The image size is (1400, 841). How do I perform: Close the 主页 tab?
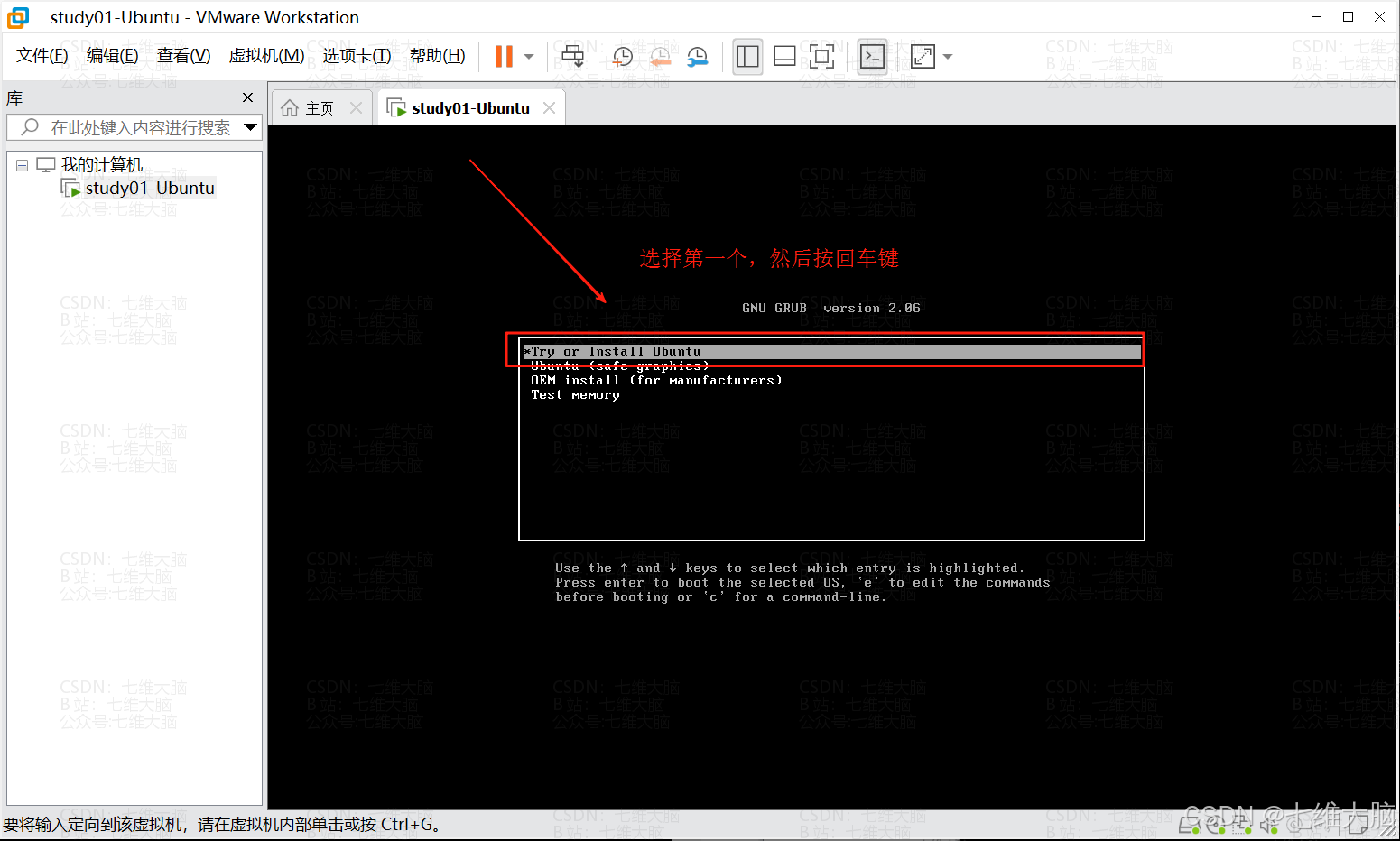pyautogui.click(x=357, y=108)
